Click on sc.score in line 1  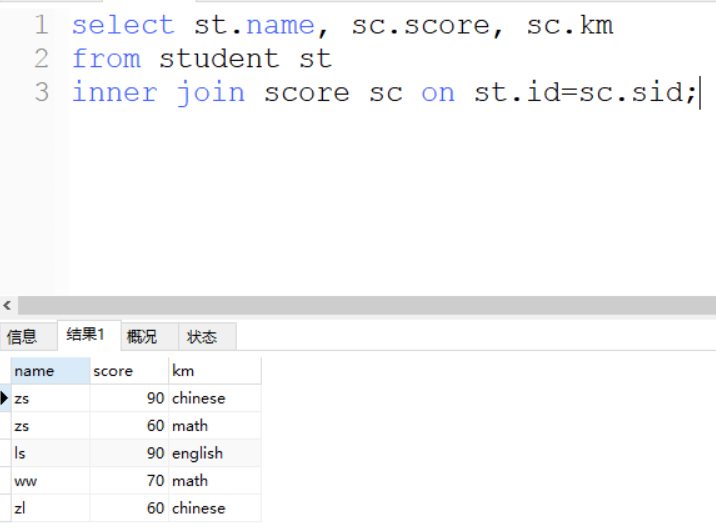tap(421, 25)
